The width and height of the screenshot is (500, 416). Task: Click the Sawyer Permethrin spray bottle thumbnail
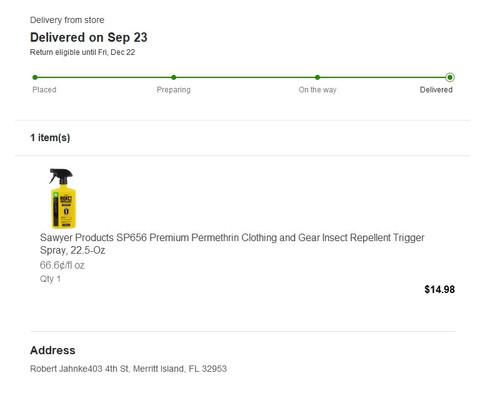point(63,198)
